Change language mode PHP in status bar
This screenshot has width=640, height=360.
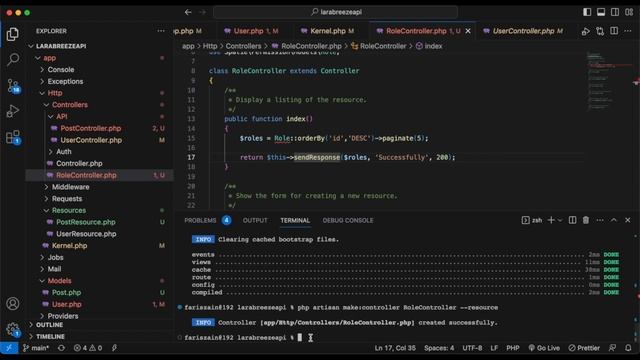click(513, 348)
